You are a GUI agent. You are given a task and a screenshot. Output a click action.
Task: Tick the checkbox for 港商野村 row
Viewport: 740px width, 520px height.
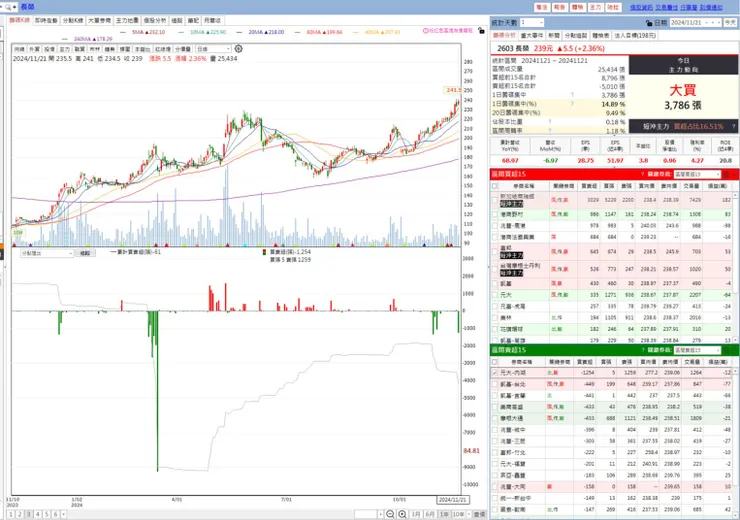pyautogui.click(x=495, y=214)
